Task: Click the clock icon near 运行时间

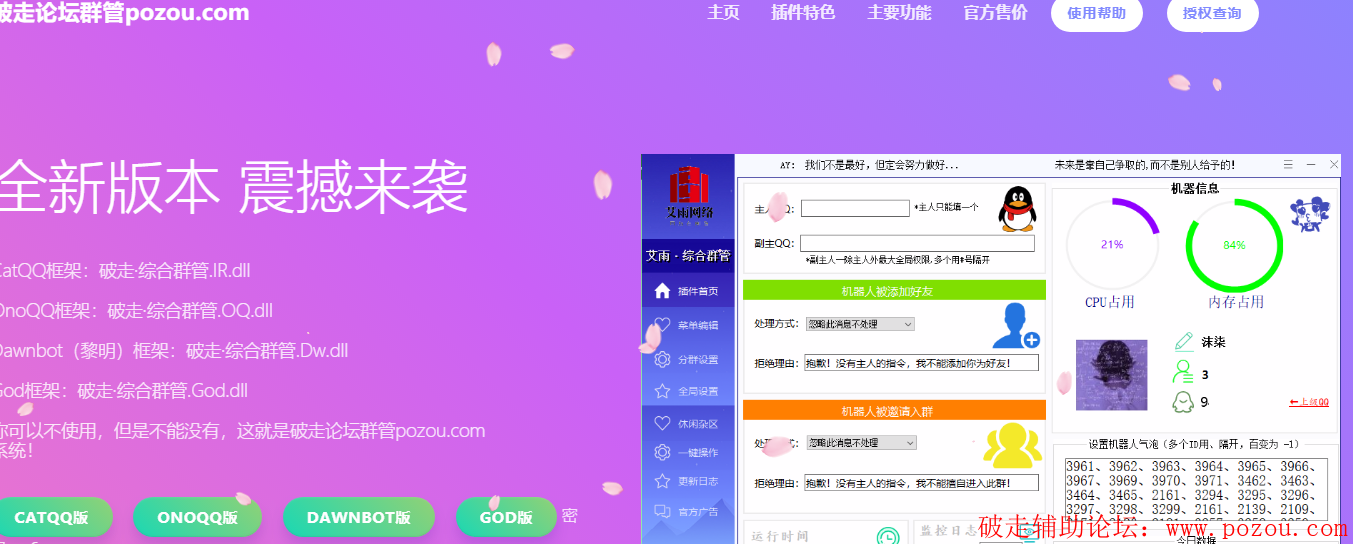Action: tap(887, 537)
